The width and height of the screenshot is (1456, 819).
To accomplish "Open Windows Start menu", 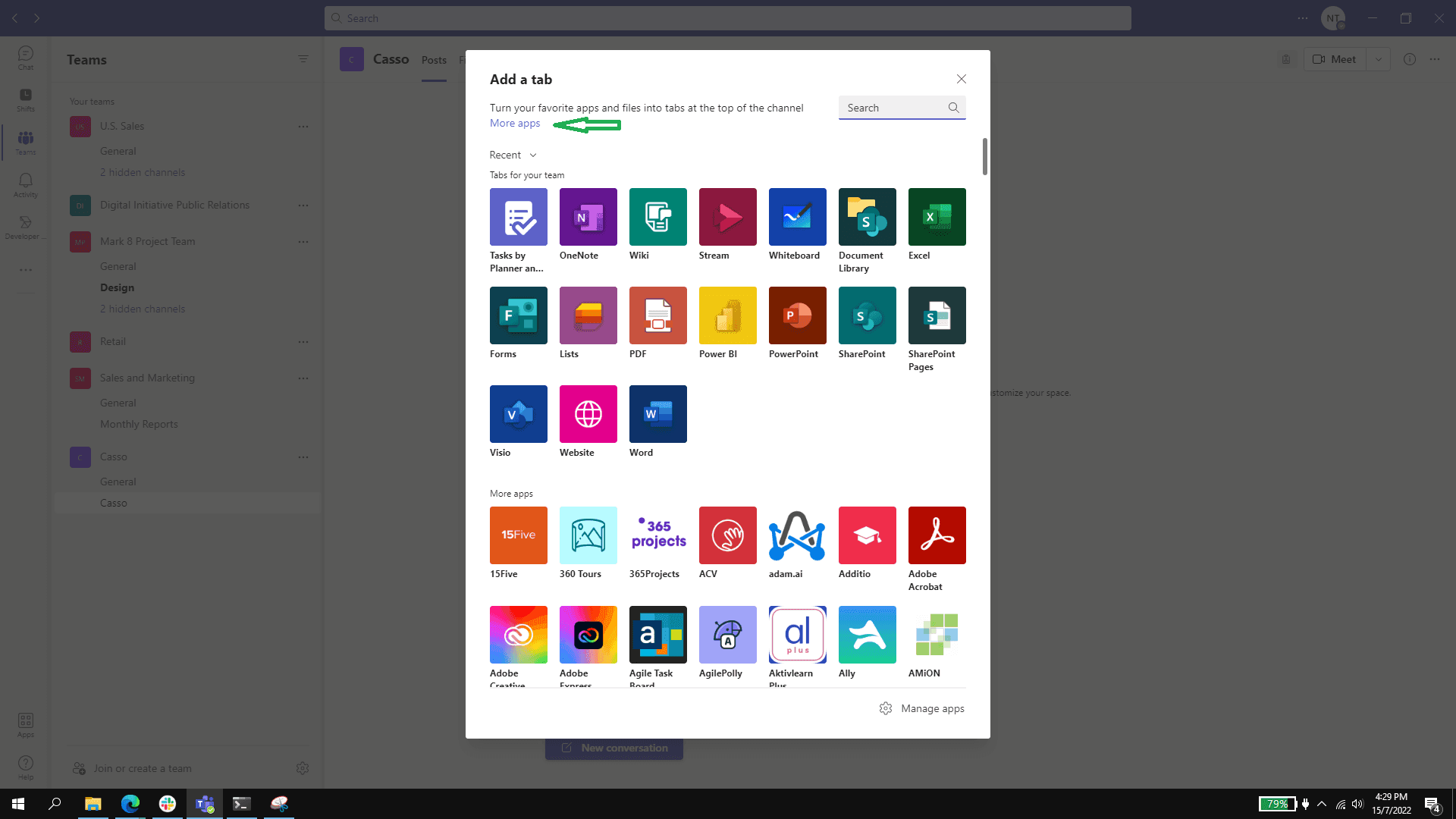I will (x=18, y=804).
